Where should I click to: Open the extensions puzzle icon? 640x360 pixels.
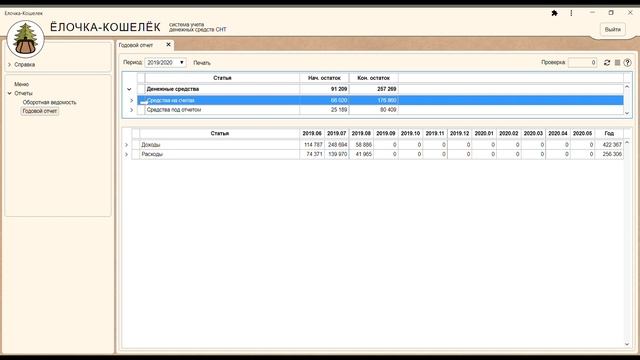tap(554, 13)
